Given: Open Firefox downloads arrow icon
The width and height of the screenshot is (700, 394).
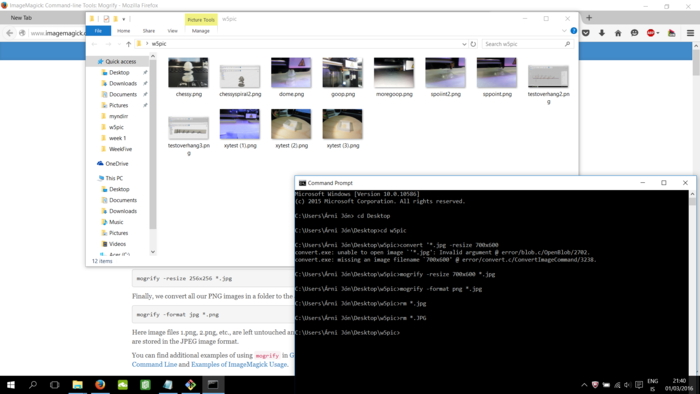Looking at the screenshot, I should pos(602,33).
